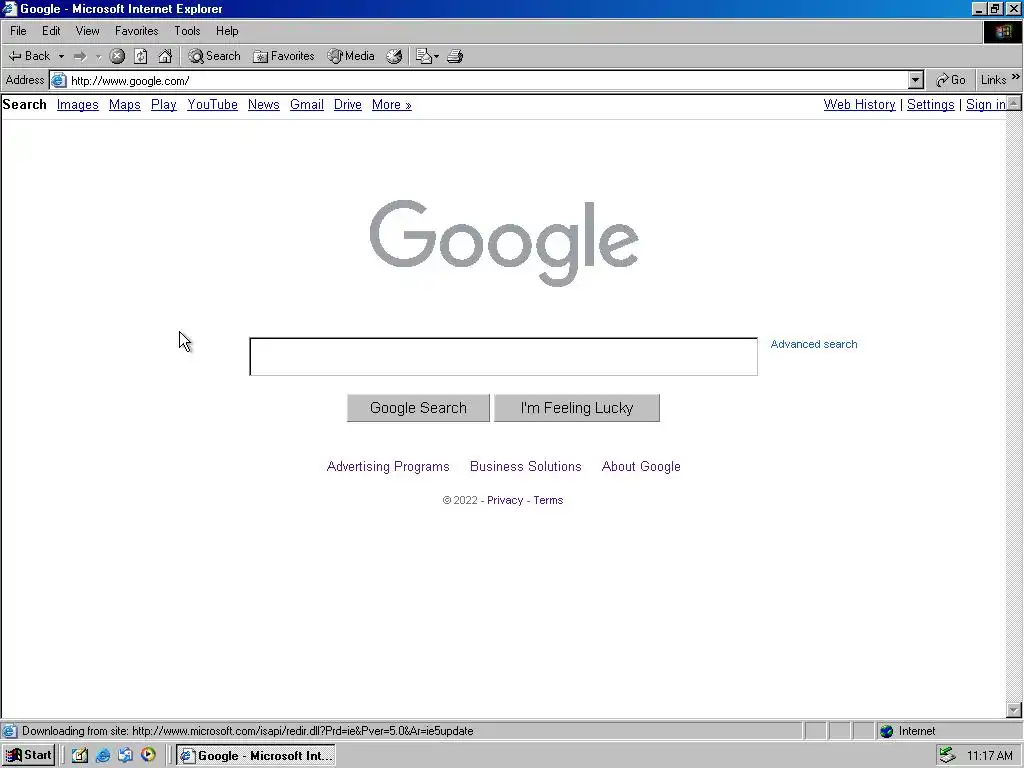Click the Show Desktop quick launch icon

(x=80, y=755)
